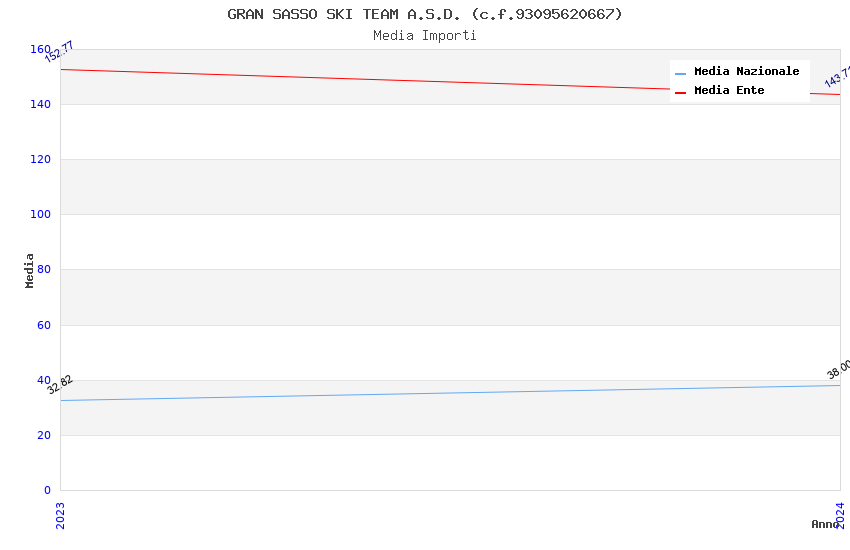Click the 160 y-axis tick label
Viewport: 850px width, 550px height.
(40, 49)
